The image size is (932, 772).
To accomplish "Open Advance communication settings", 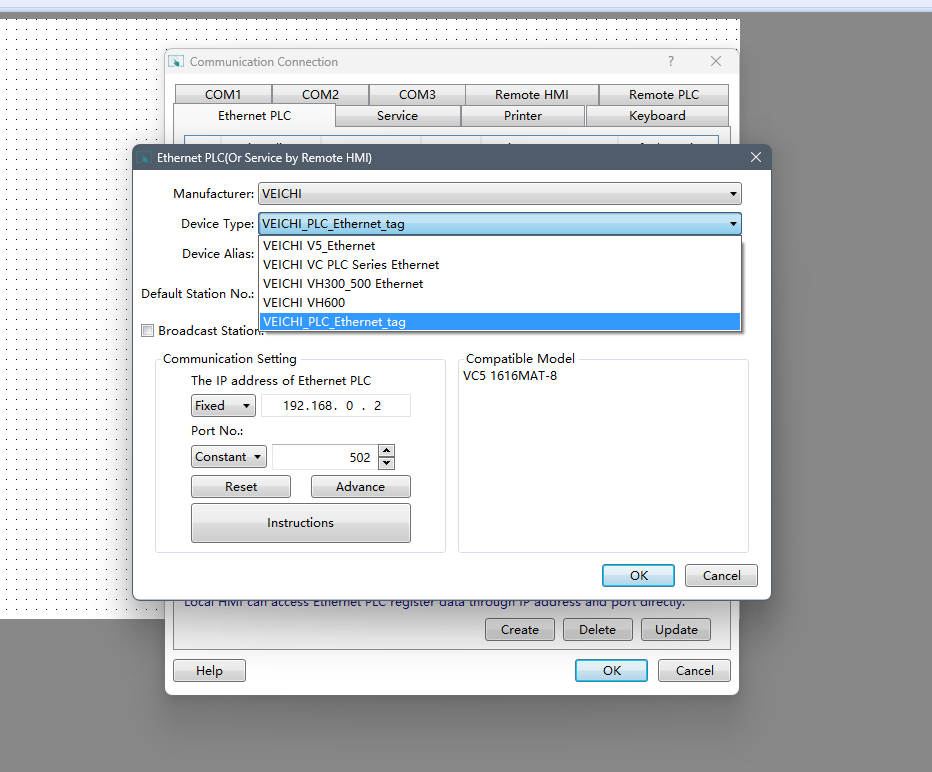I will (360, 487).
